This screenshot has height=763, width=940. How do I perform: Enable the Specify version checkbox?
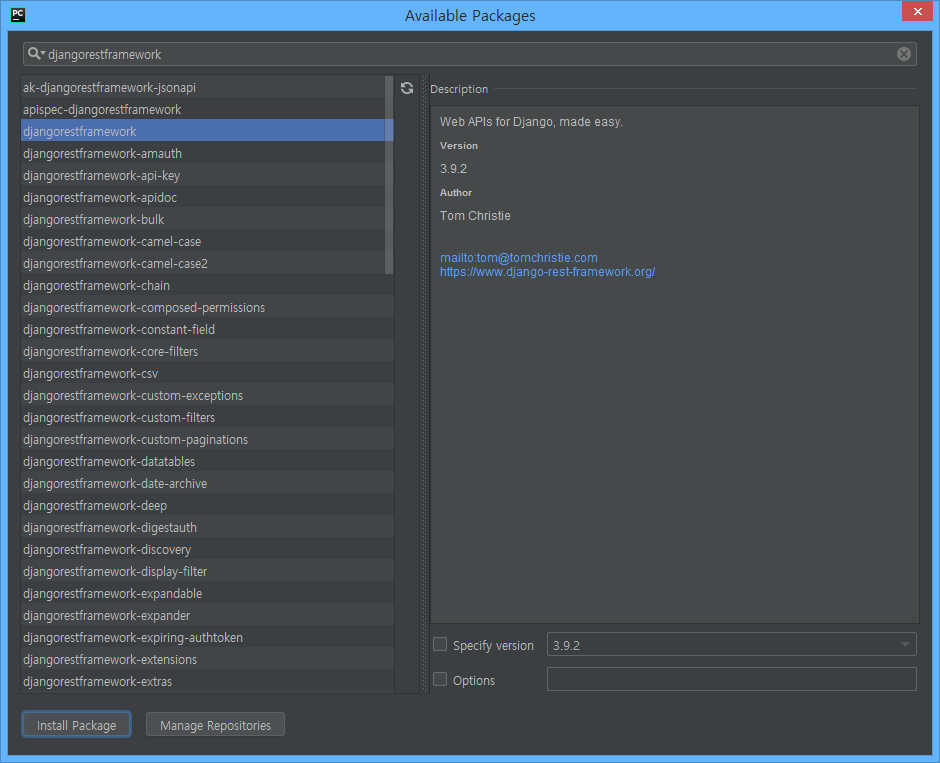click(x=440, y=644)
